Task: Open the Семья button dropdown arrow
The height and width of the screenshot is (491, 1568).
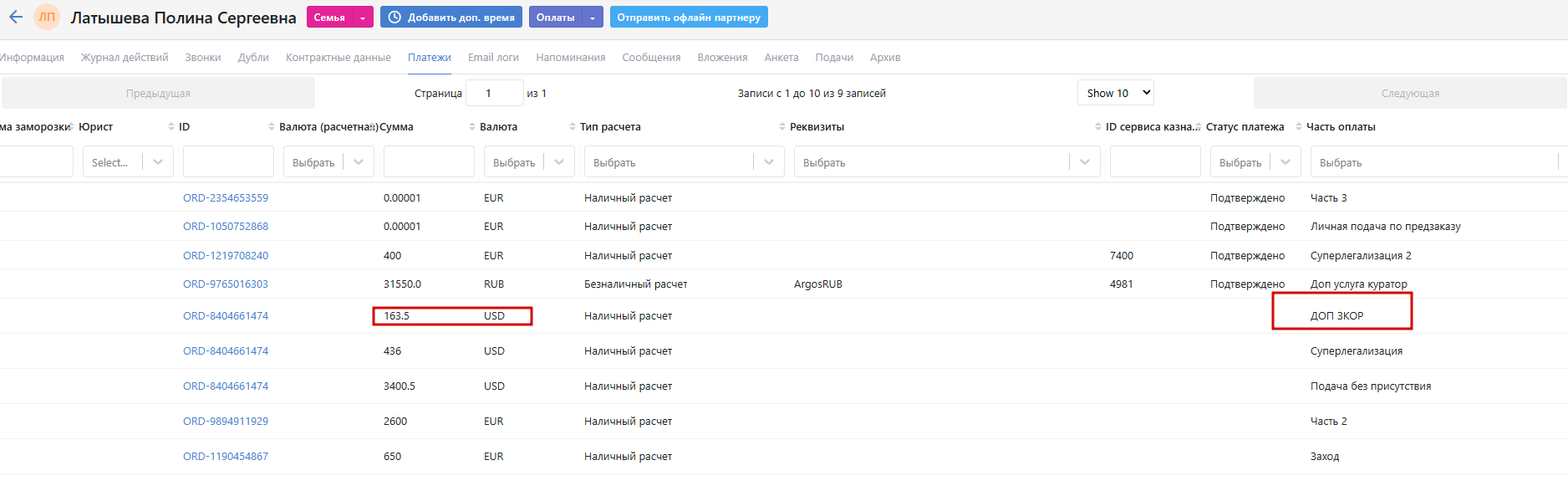Action: coord(363,18)
